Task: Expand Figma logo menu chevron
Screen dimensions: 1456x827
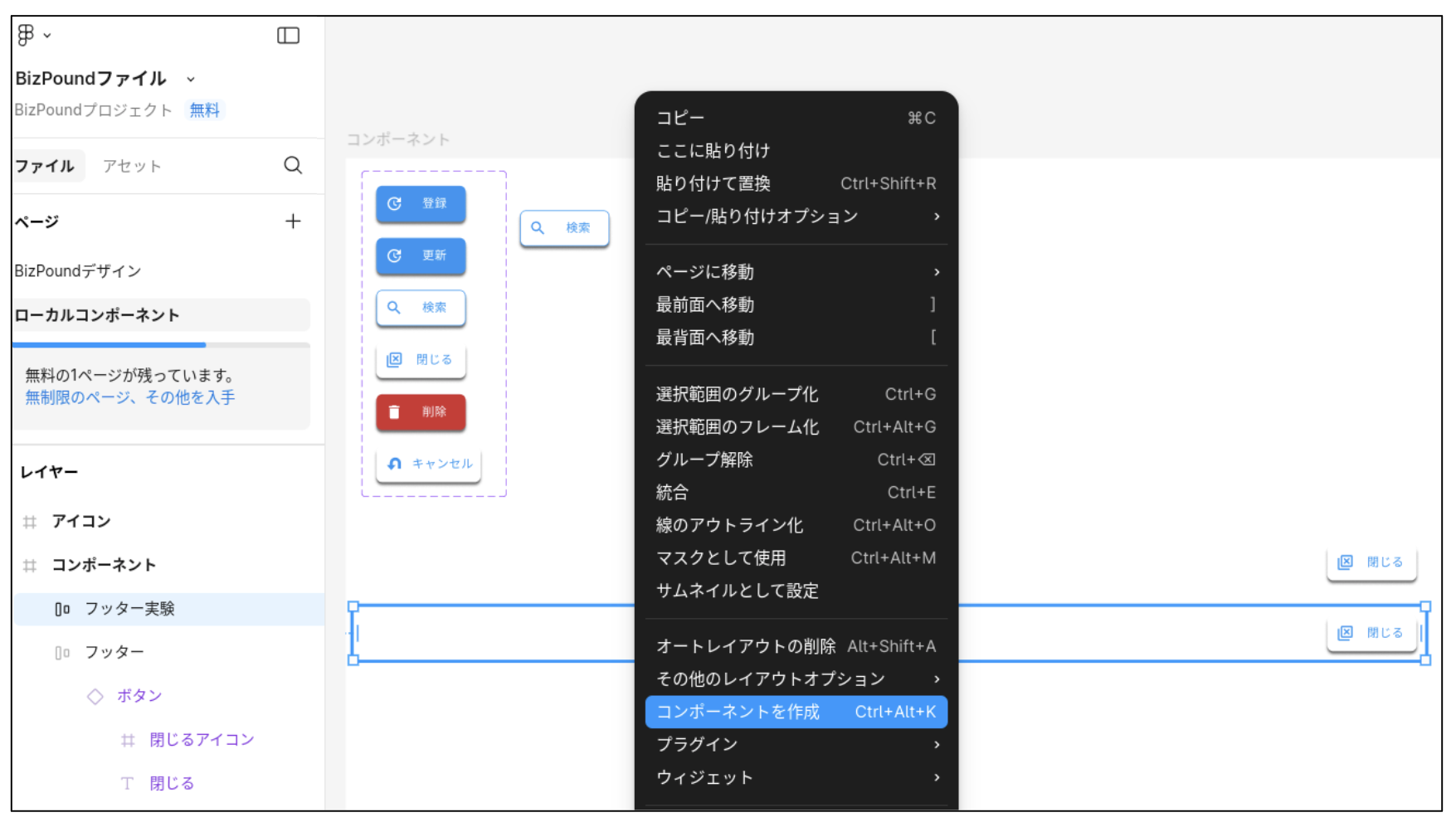Action: (x=47, y=36)
